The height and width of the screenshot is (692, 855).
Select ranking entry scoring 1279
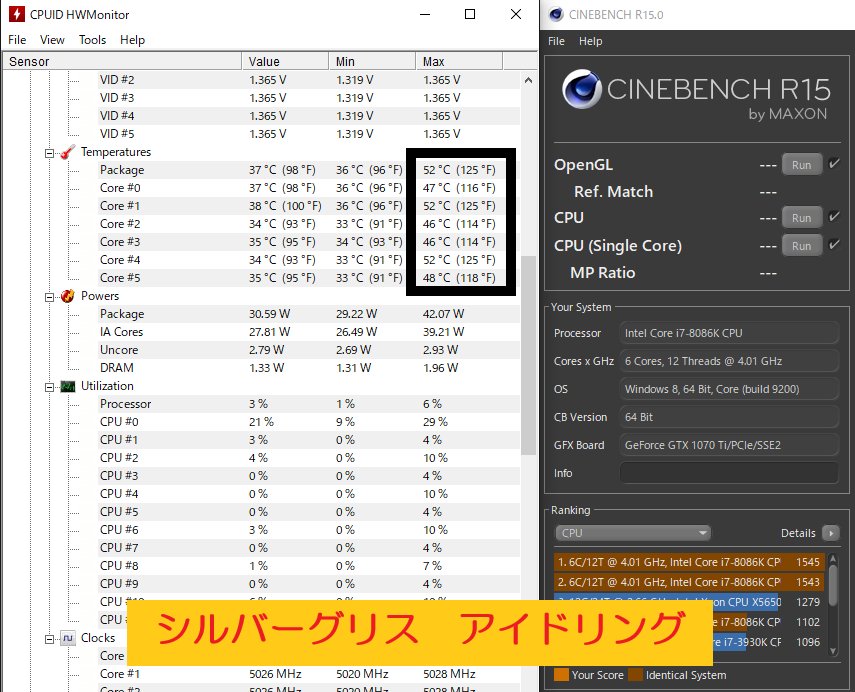click(689, 602)
